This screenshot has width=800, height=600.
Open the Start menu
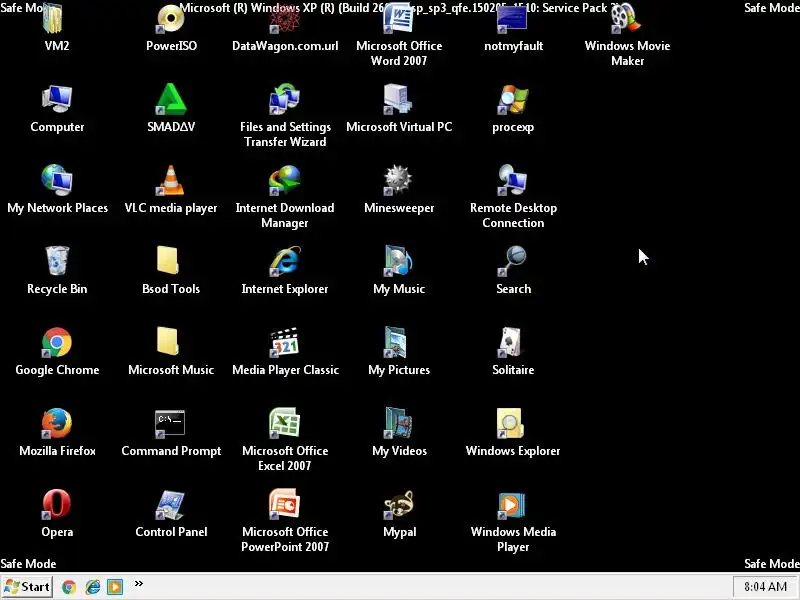pyautogui.click(x=27, y=587)
